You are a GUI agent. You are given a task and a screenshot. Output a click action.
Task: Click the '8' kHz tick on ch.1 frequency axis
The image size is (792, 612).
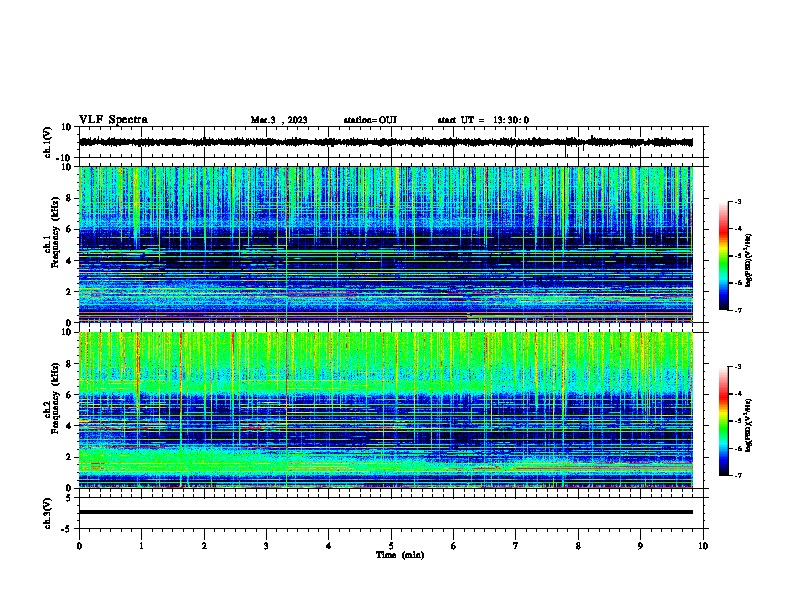click(69, 198)
